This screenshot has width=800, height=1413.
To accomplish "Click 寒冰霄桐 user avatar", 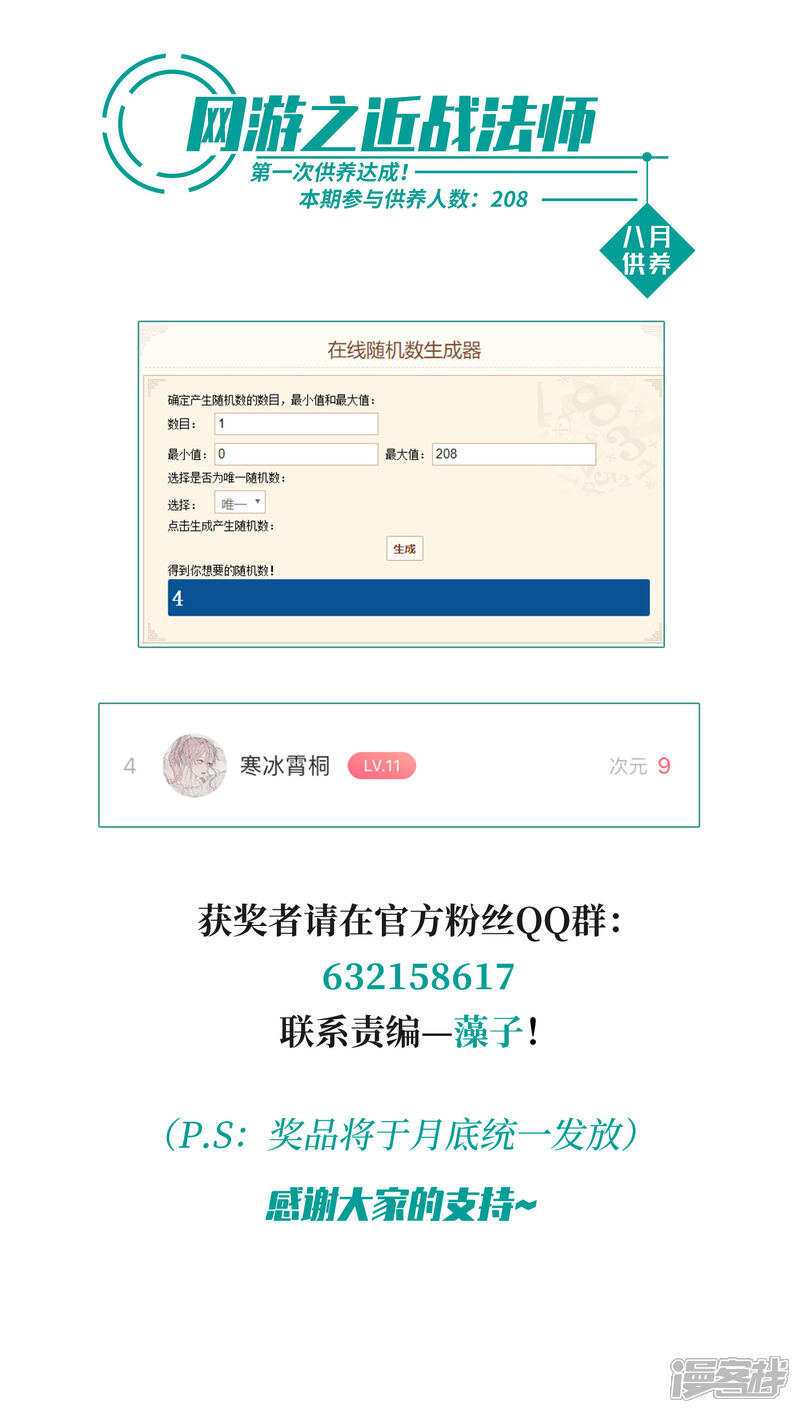I will click(x=194, y=765).
